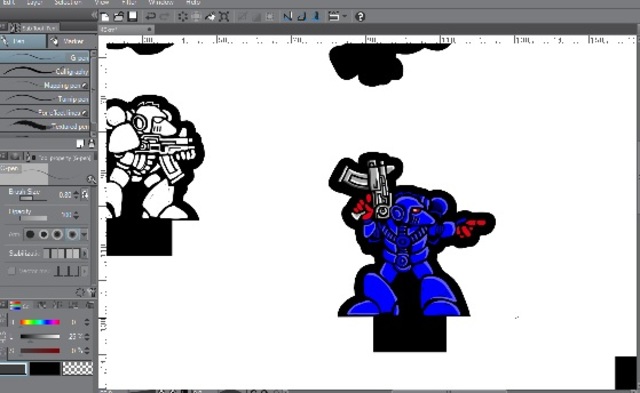This screenshot has width=640, height=393.
Task: Select the Textured pen sub tool
Action: (x=44, y=125)
